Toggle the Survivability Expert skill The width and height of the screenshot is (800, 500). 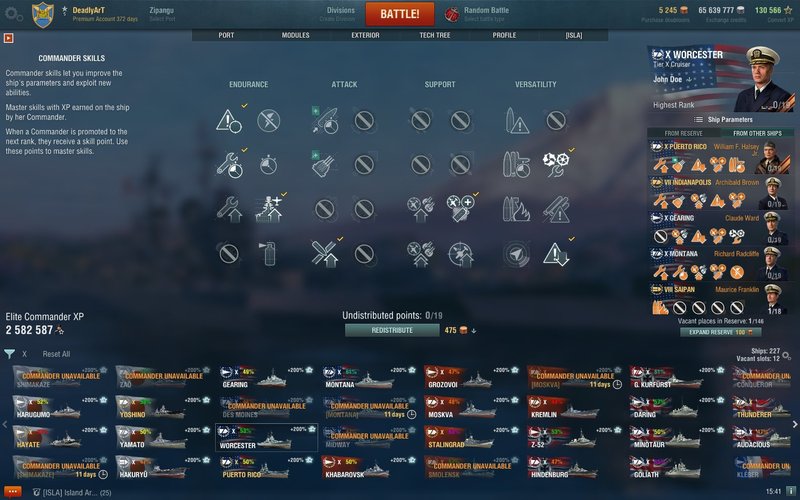pyautogui.click(x=269, y=209)
